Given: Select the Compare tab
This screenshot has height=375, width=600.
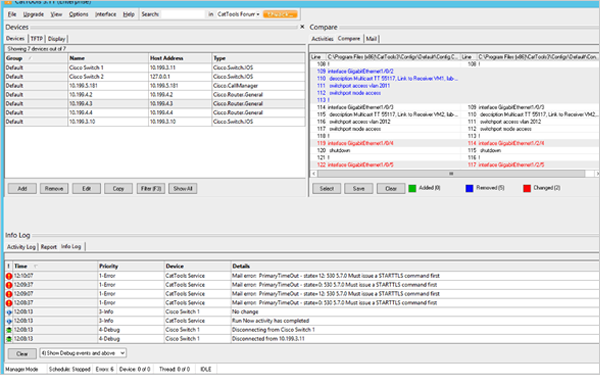Looking at the screenshot, I should click(x=349, y=38).
